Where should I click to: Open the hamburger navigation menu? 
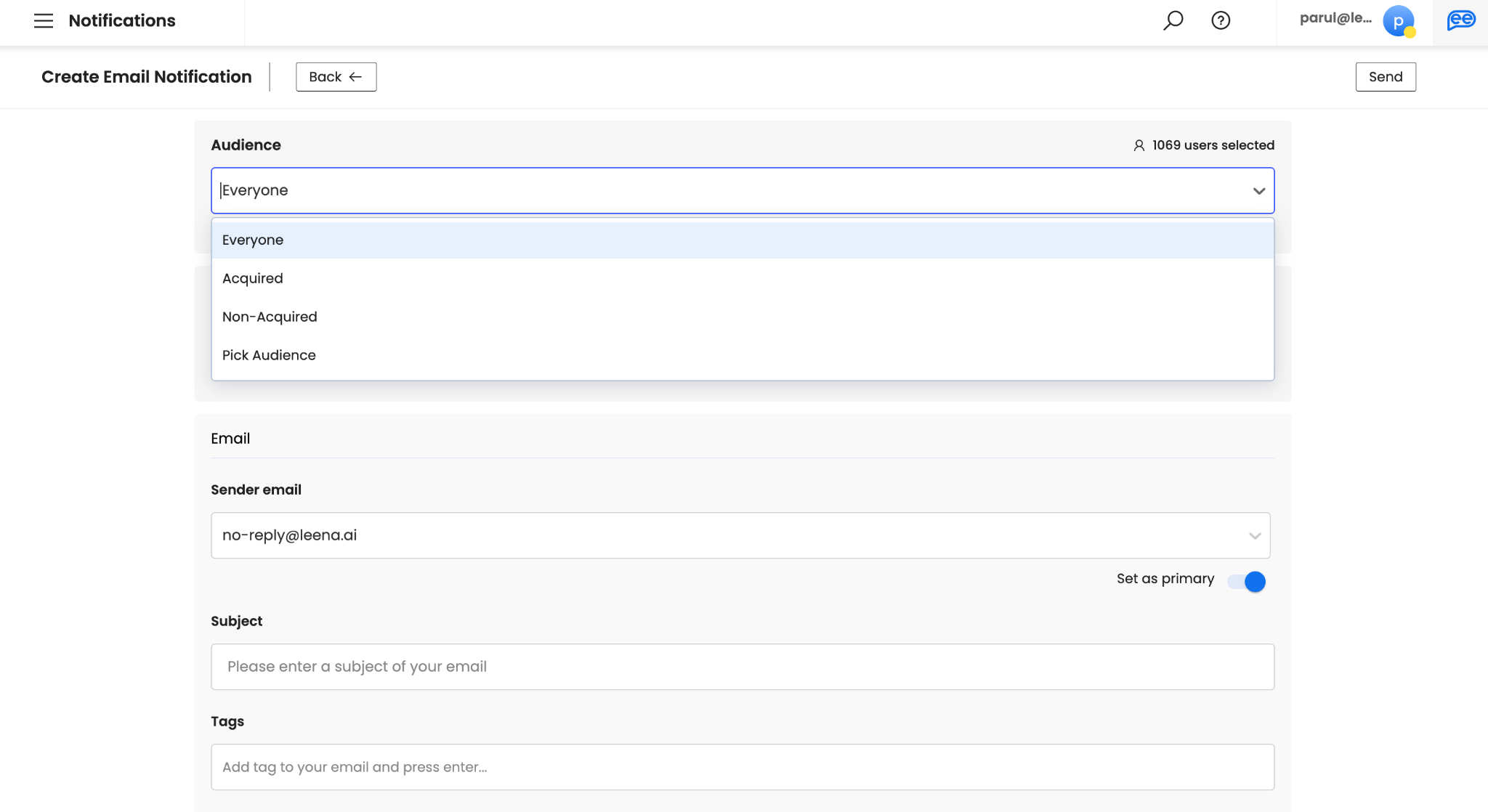[x=44, y=20]
